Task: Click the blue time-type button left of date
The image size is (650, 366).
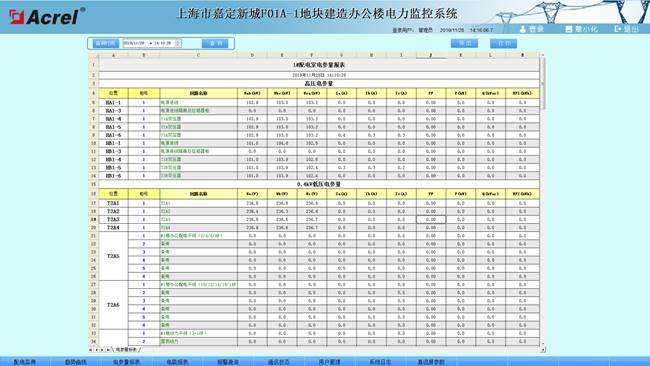Action: point(106,43)
